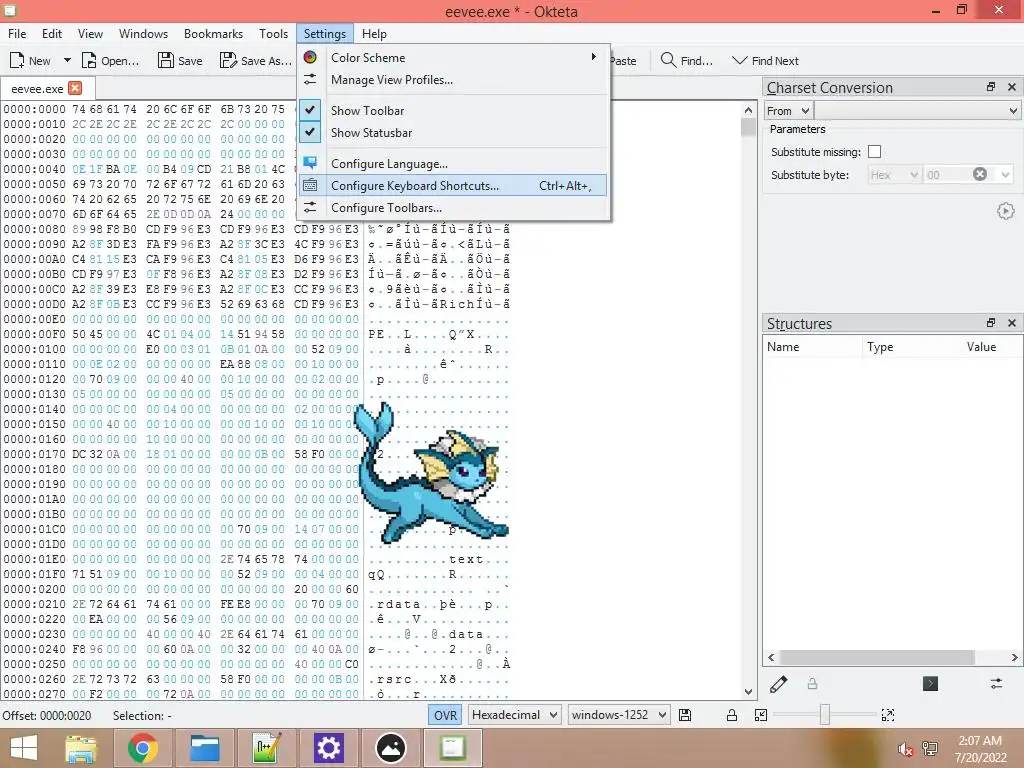Click the keyboard icon beside Configure Keyboard Shortcuts

click(x=310, y=185)
